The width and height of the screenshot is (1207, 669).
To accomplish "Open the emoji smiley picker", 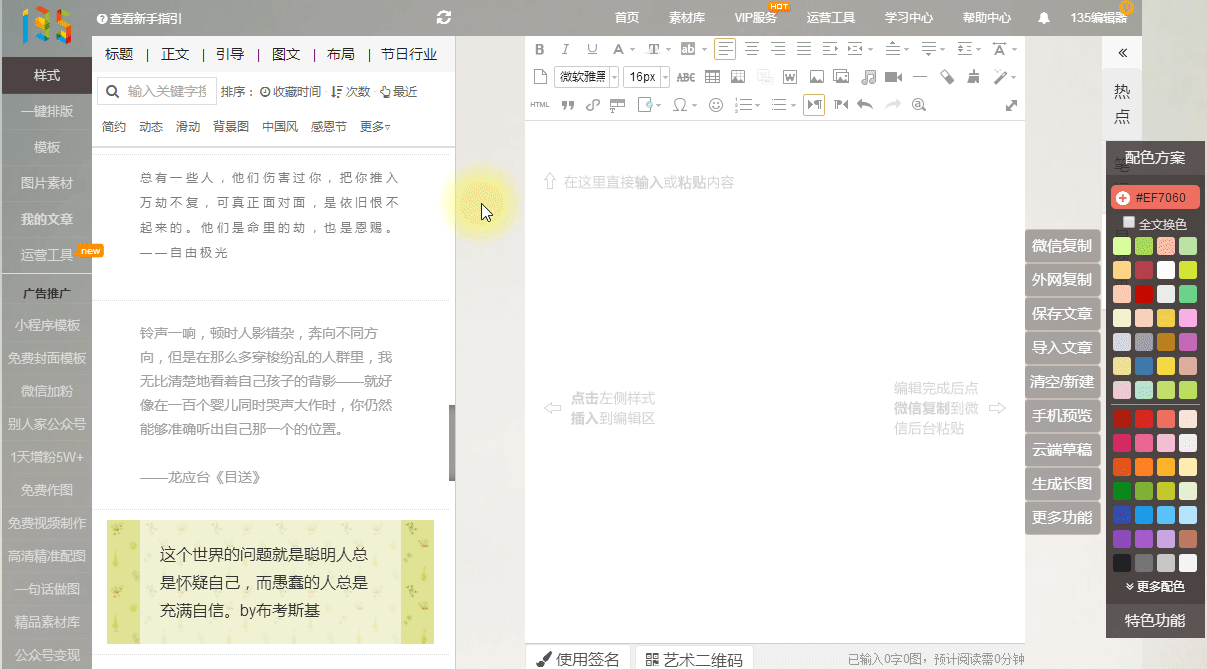I will pos(715,105).
